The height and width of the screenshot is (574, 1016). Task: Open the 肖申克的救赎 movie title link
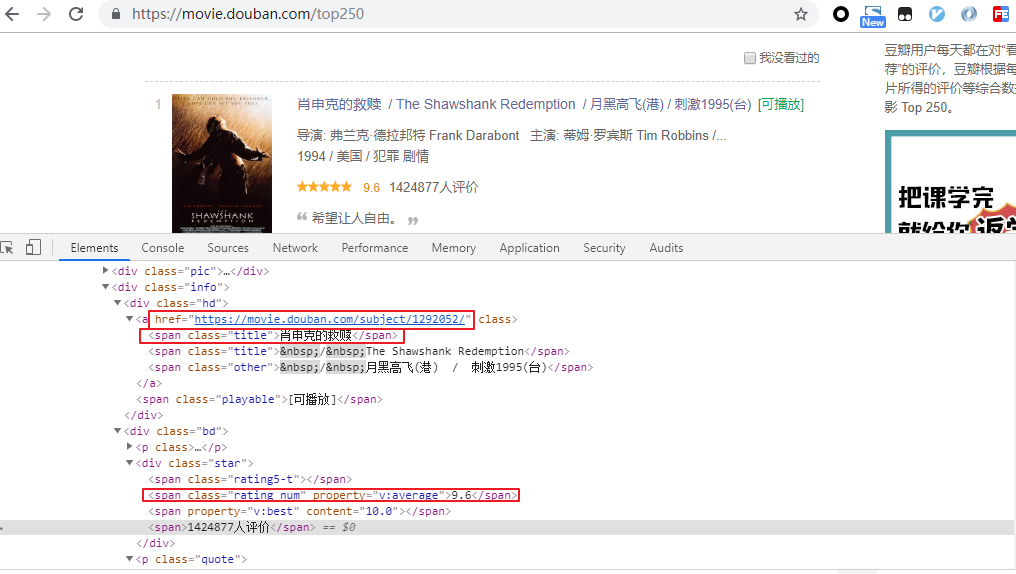pos(339,104)
